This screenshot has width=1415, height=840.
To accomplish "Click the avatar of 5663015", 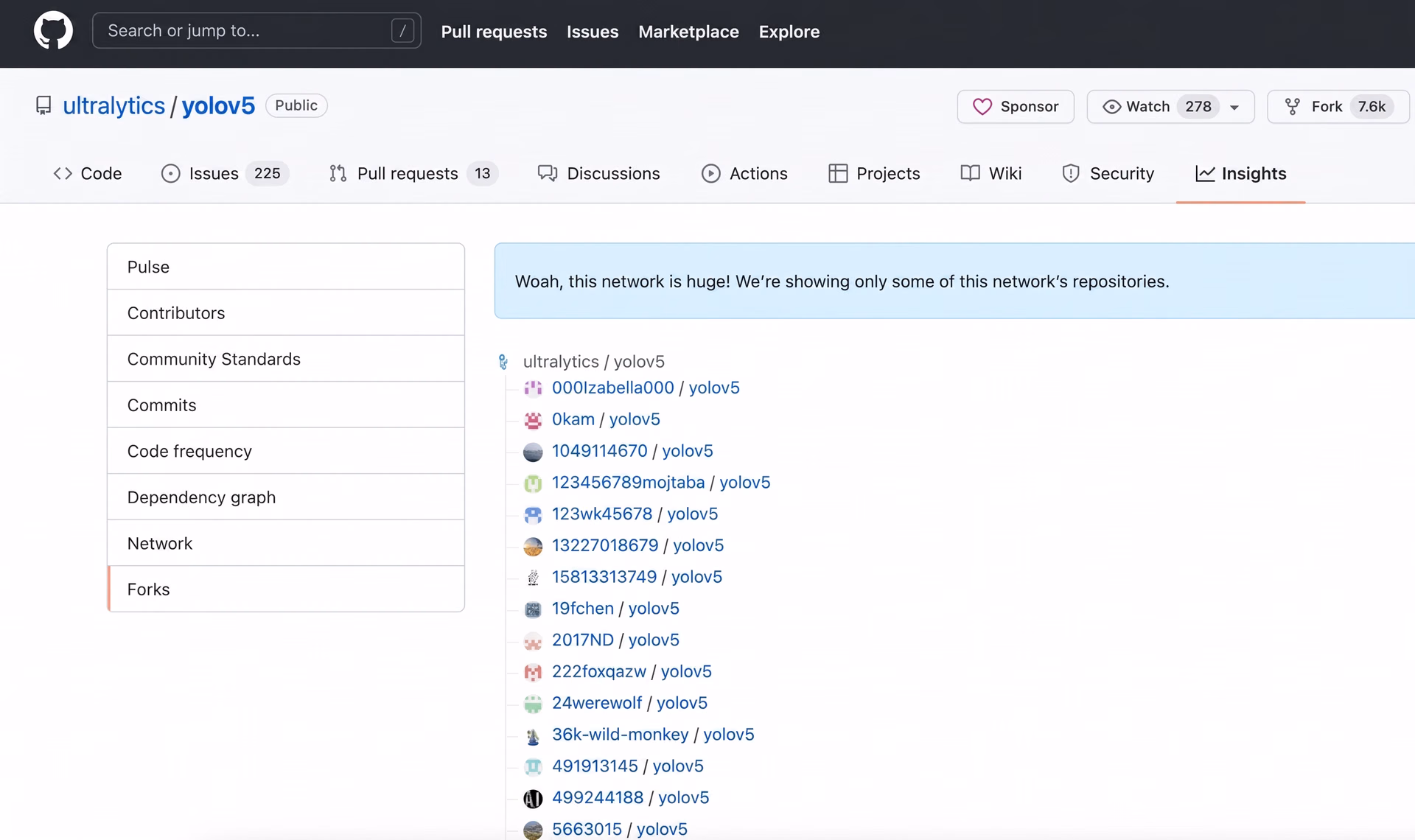I will coord(533,830).
